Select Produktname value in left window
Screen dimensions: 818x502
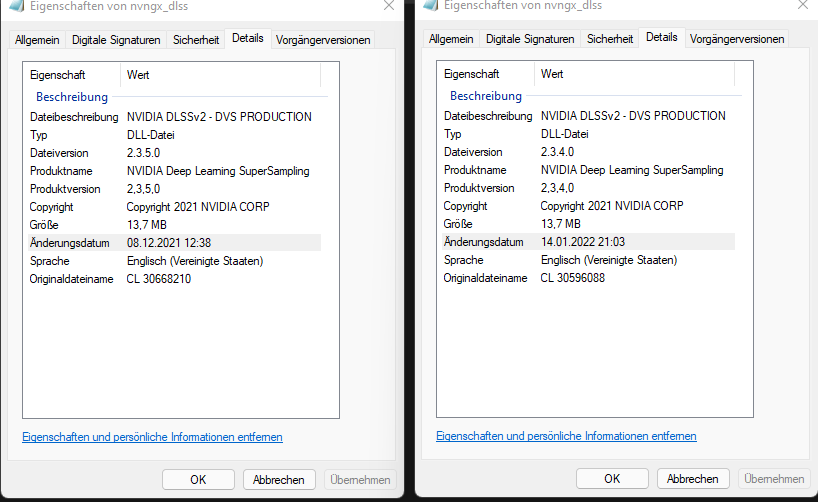218,171
